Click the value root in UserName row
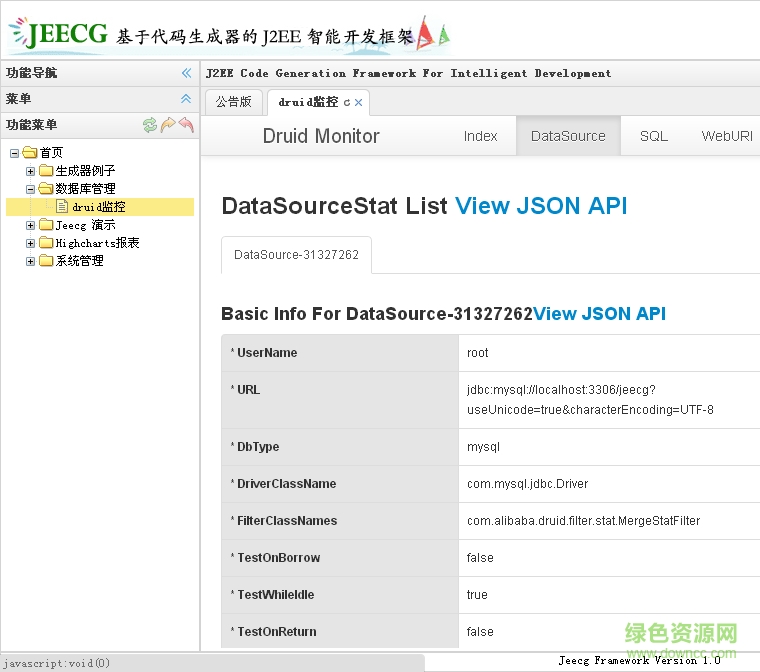This screenshot has width=760, height=672. tap(477, 353)
